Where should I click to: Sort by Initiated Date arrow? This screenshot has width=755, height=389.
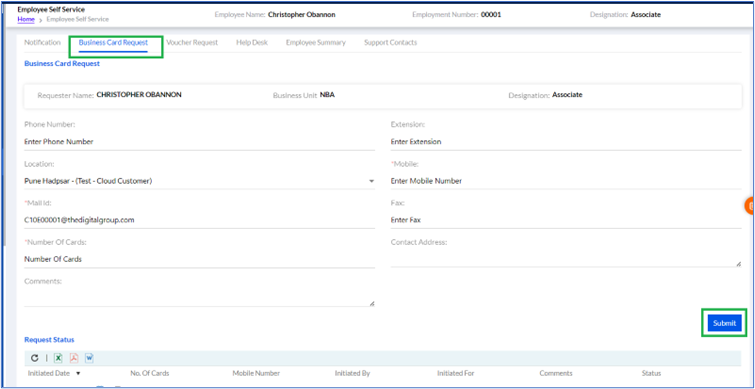coord(78,374)
